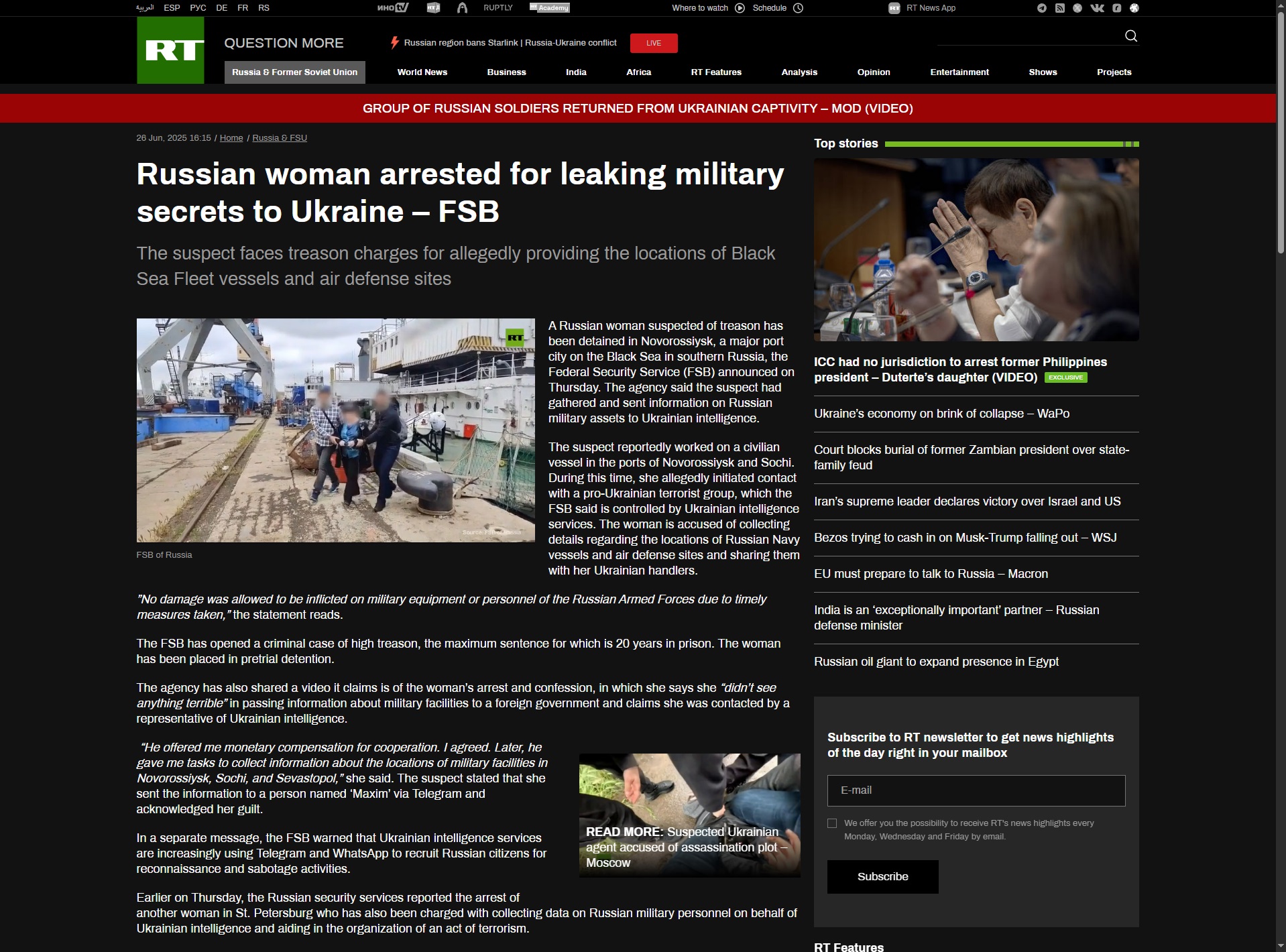
Task: Open RT News App link text
Action: pyautogui.click(x=931, y=8)
